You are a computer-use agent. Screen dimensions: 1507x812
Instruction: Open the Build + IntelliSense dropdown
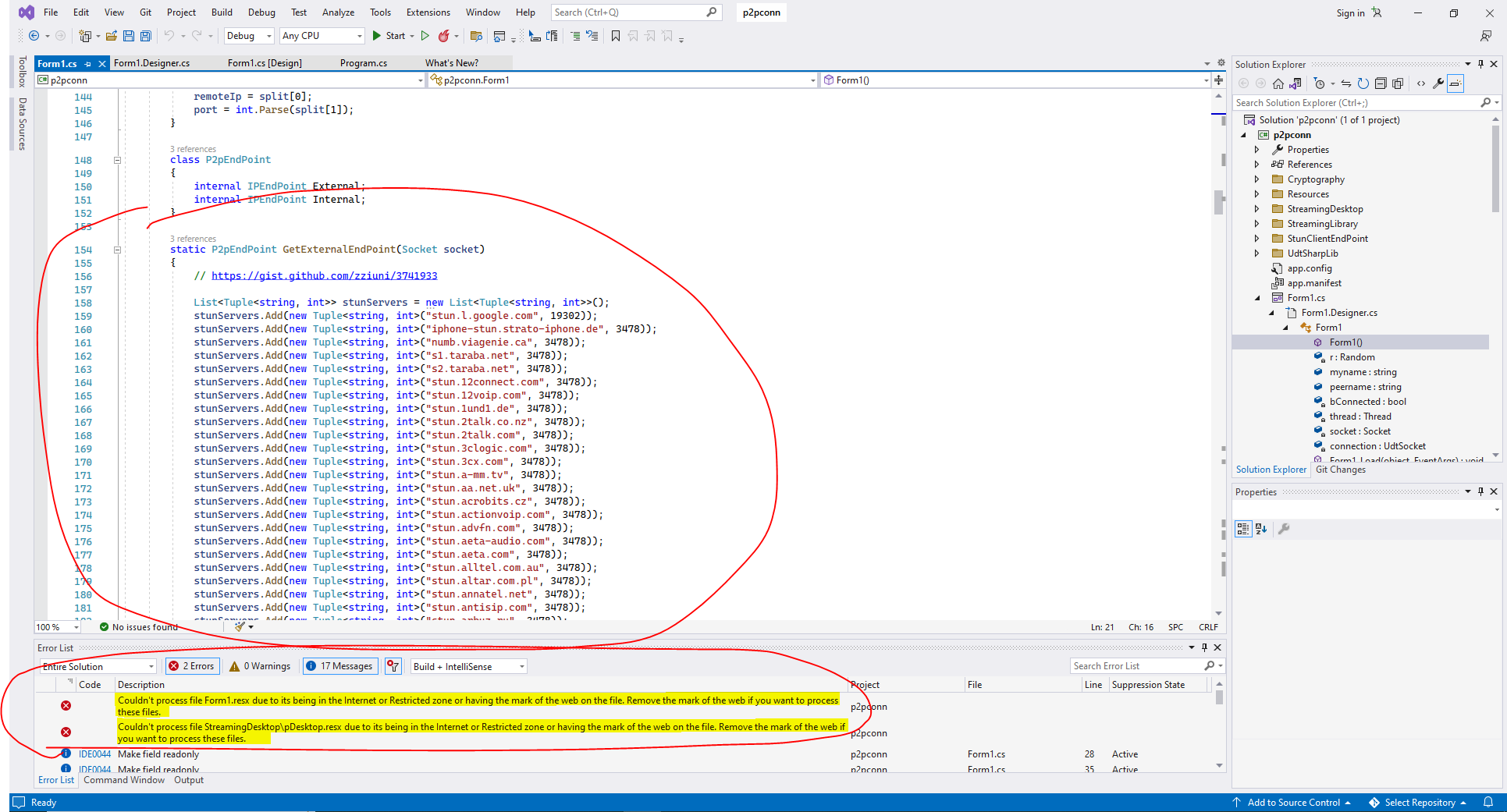point(468,666)
